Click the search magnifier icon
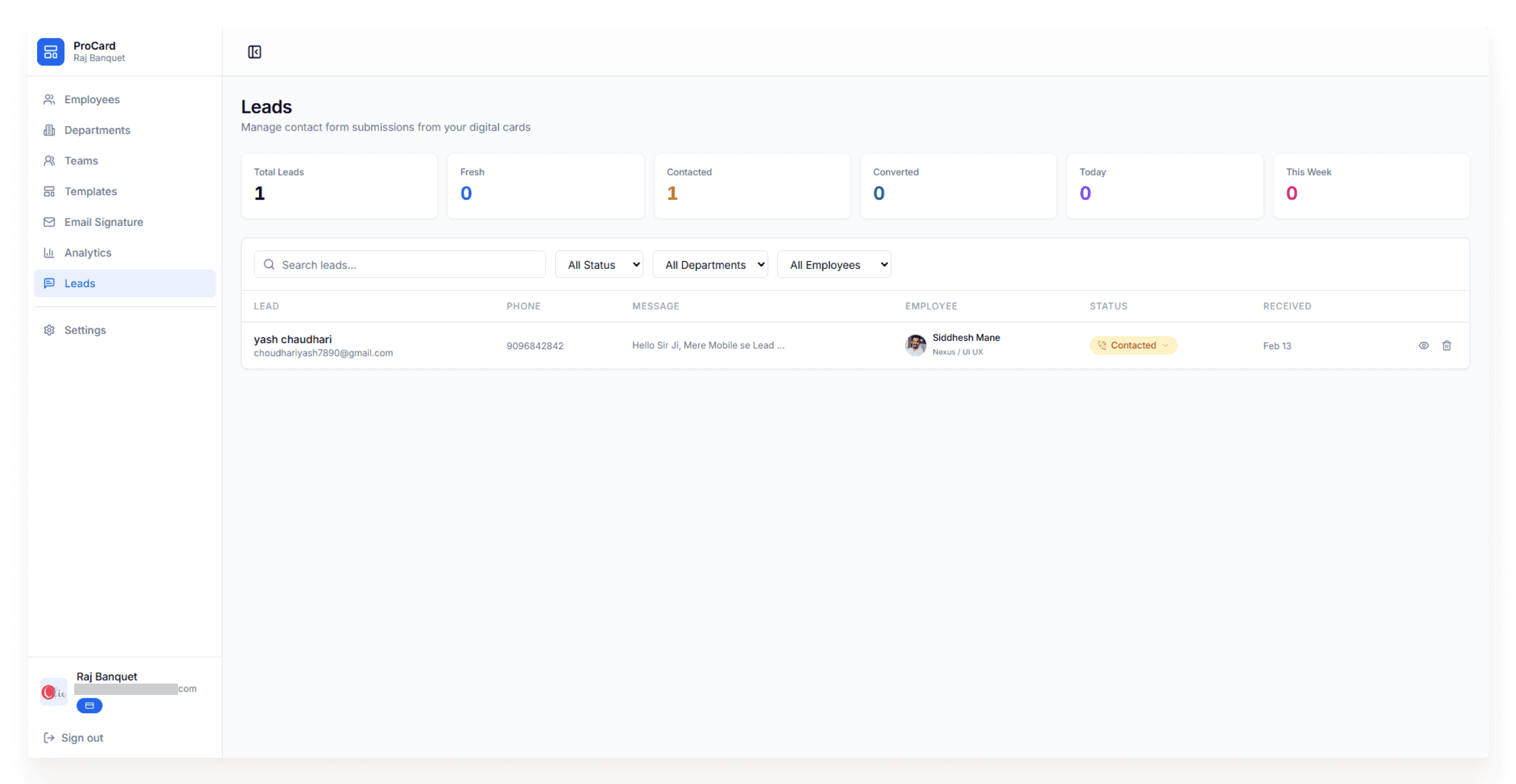1516x784 pixels. pos(269,264)
